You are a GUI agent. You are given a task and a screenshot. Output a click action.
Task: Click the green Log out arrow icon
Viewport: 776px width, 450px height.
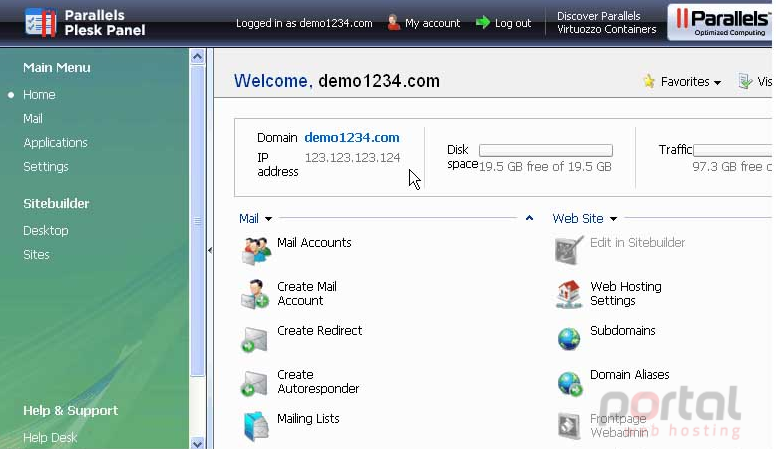[483, 23]
